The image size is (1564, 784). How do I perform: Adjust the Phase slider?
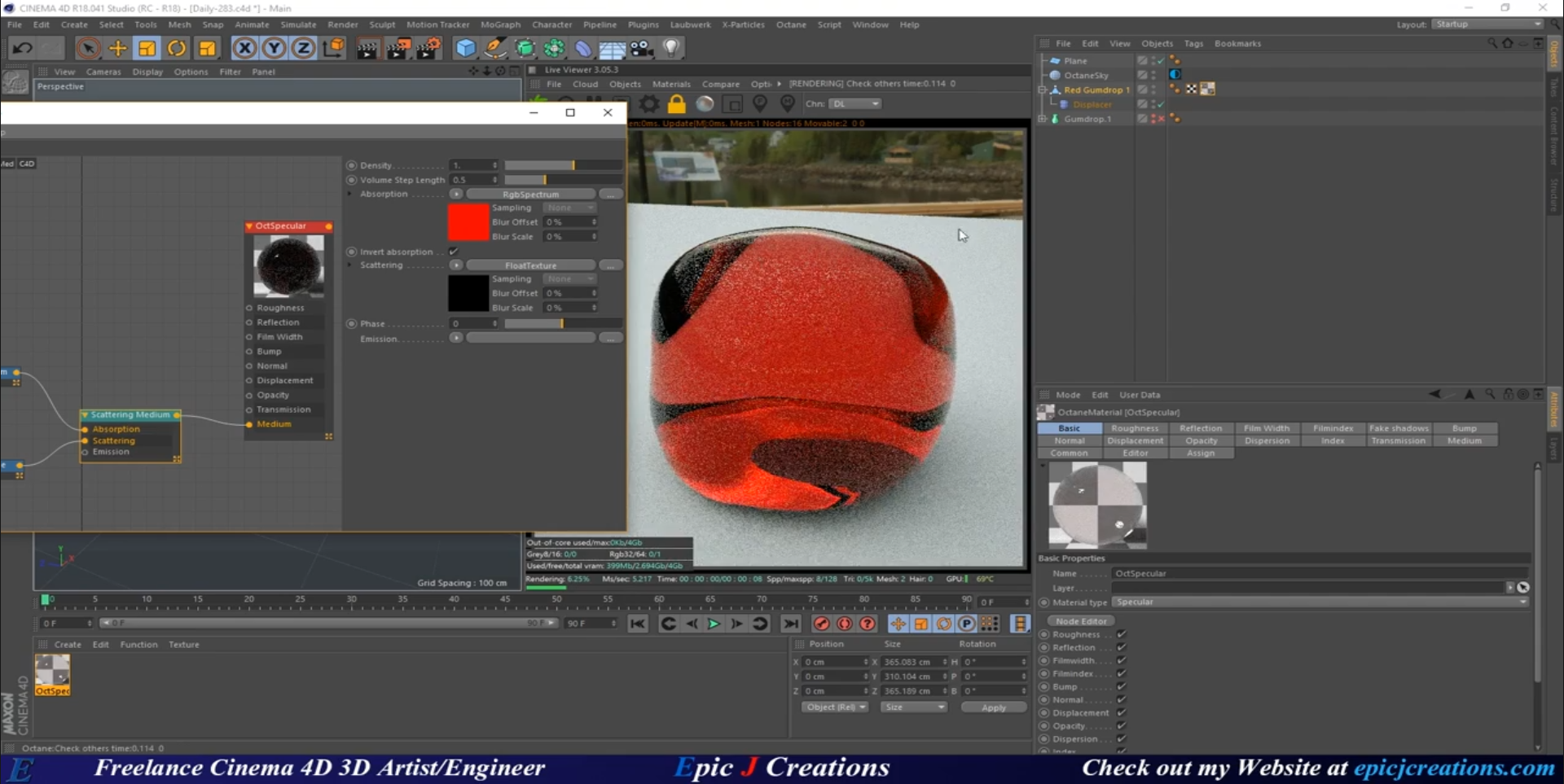(563, 323)
